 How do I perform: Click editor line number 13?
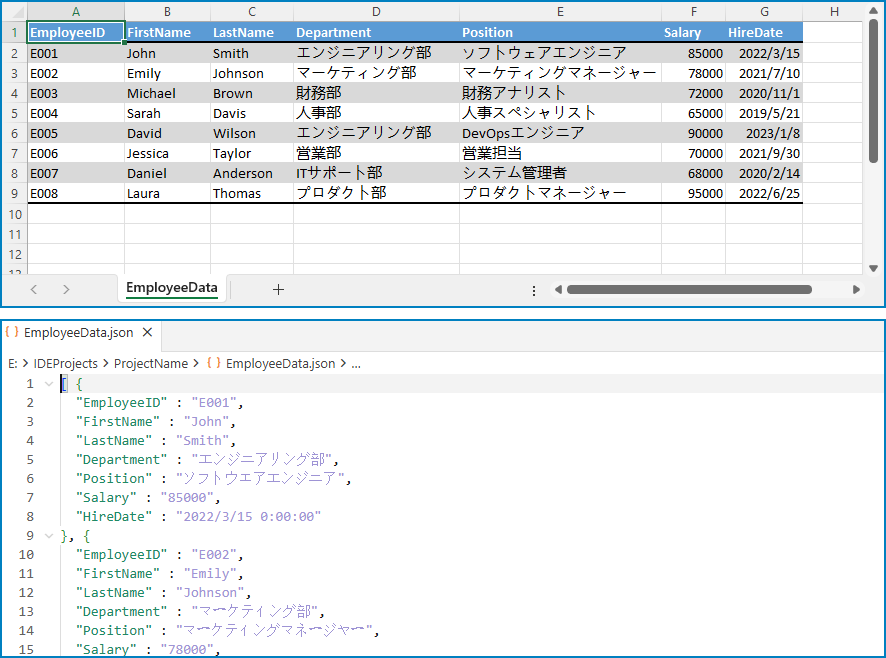pyautogui.click(x=27, y=612)
